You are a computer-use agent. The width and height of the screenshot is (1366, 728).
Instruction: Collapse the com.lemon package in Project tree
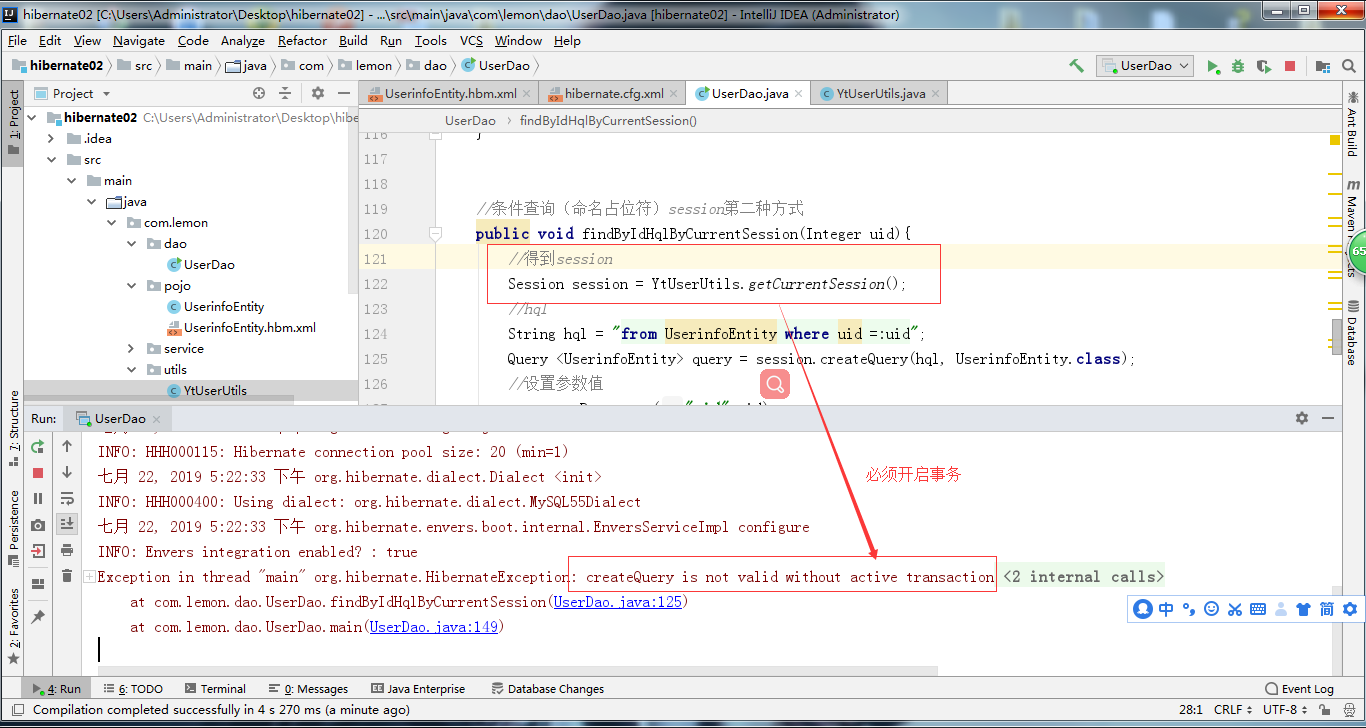(x=112, y=222)
